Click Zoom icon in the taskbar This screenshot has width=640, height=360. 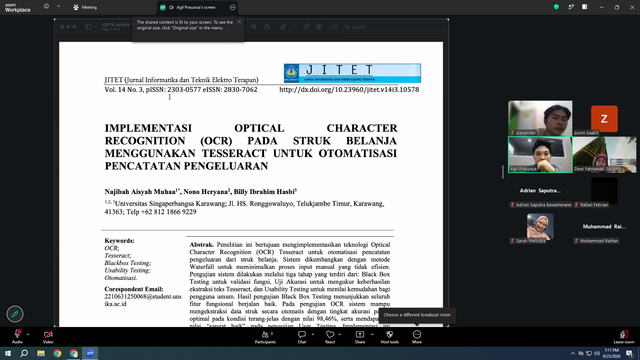90,353
